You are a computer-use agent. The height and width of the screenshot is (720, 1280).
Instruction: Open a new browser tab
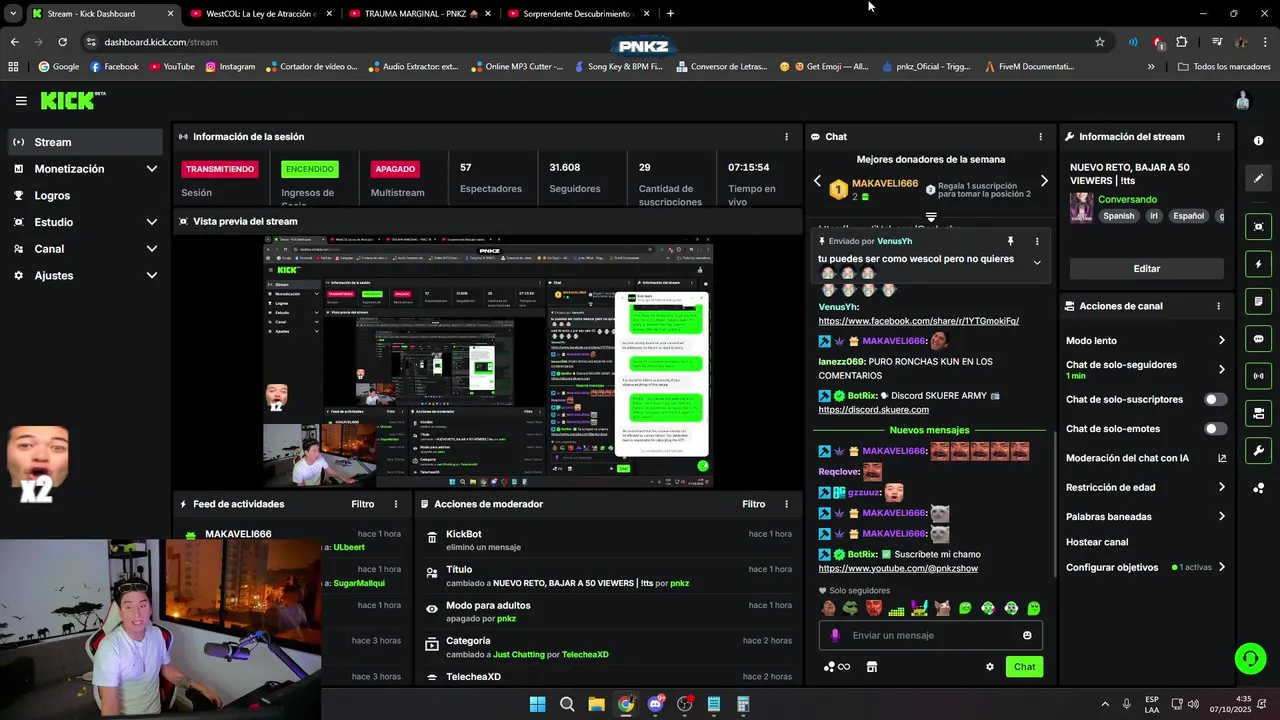pyautogui.click(x=670, y=14)
